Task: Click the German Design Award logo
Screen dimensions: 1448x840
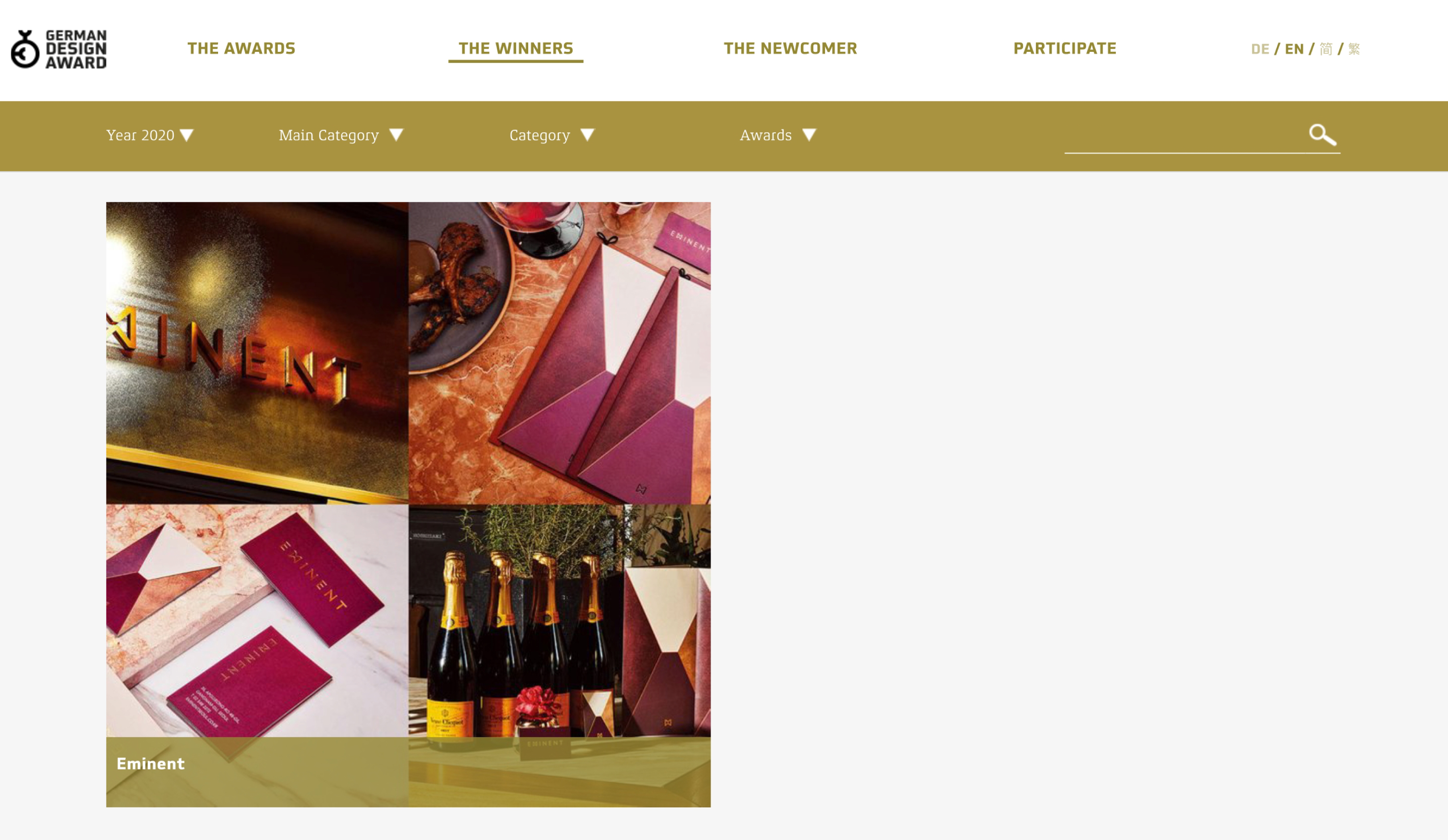Action: click(59, 50)
